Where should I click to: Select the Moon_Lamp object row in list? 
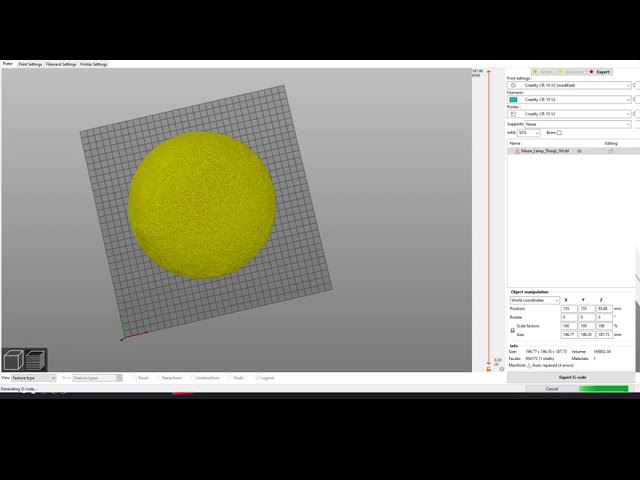pyautogui.click(x=573, y=151)
